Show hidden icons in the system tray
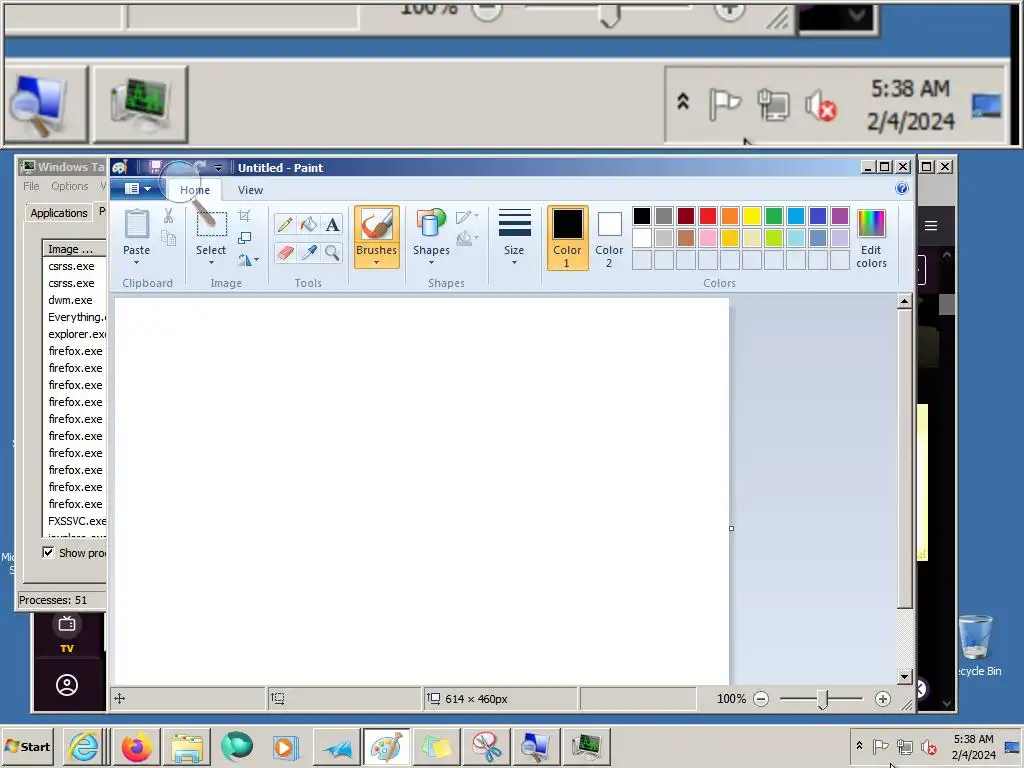 [859, 746]
